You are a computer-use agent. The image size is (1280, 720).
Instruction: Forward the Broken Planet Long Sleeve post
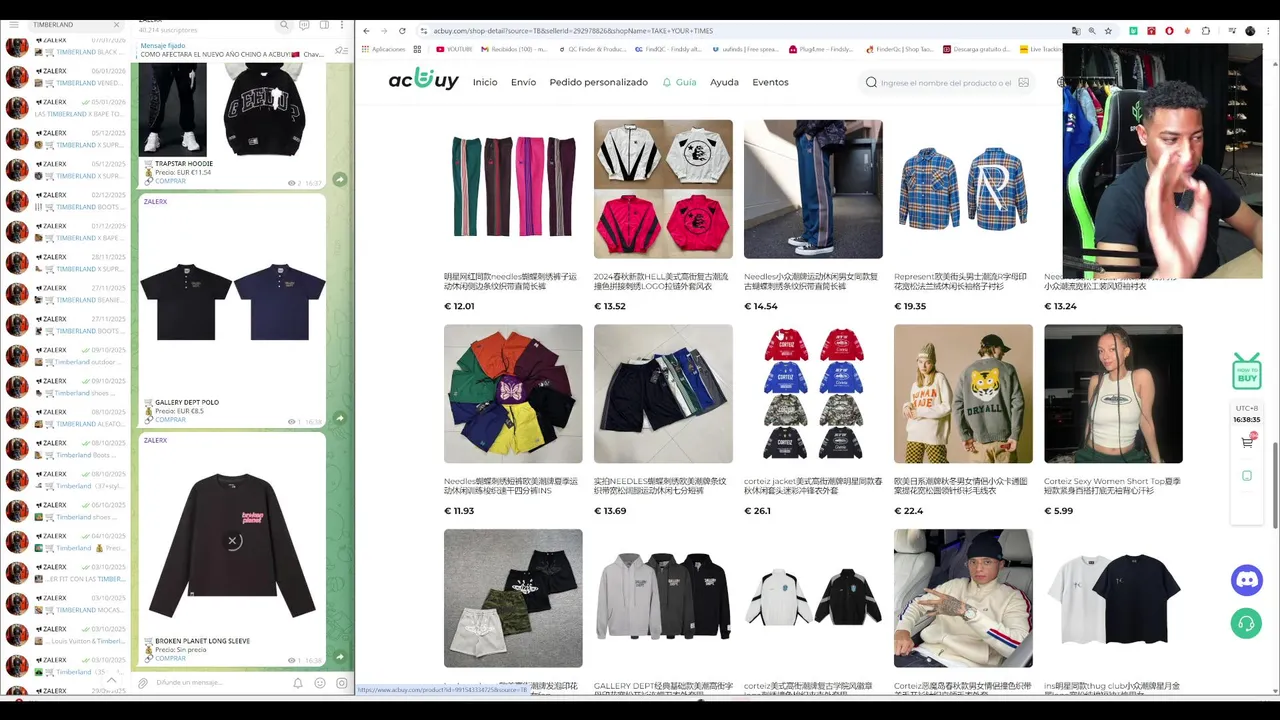[x=340, y=657]
